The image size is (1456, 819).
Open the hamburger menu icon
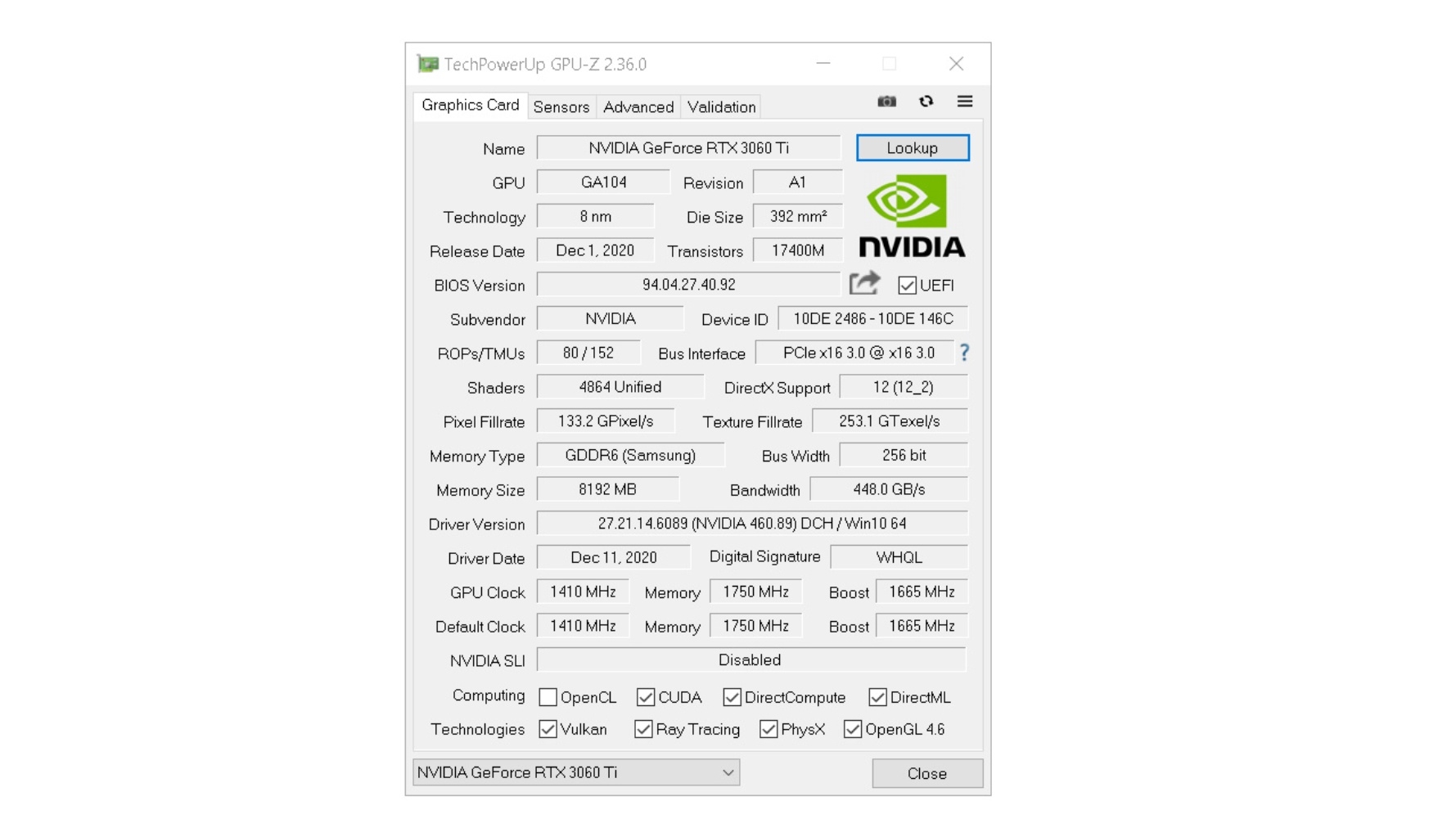pyautogui.click(x=965, y=101)
